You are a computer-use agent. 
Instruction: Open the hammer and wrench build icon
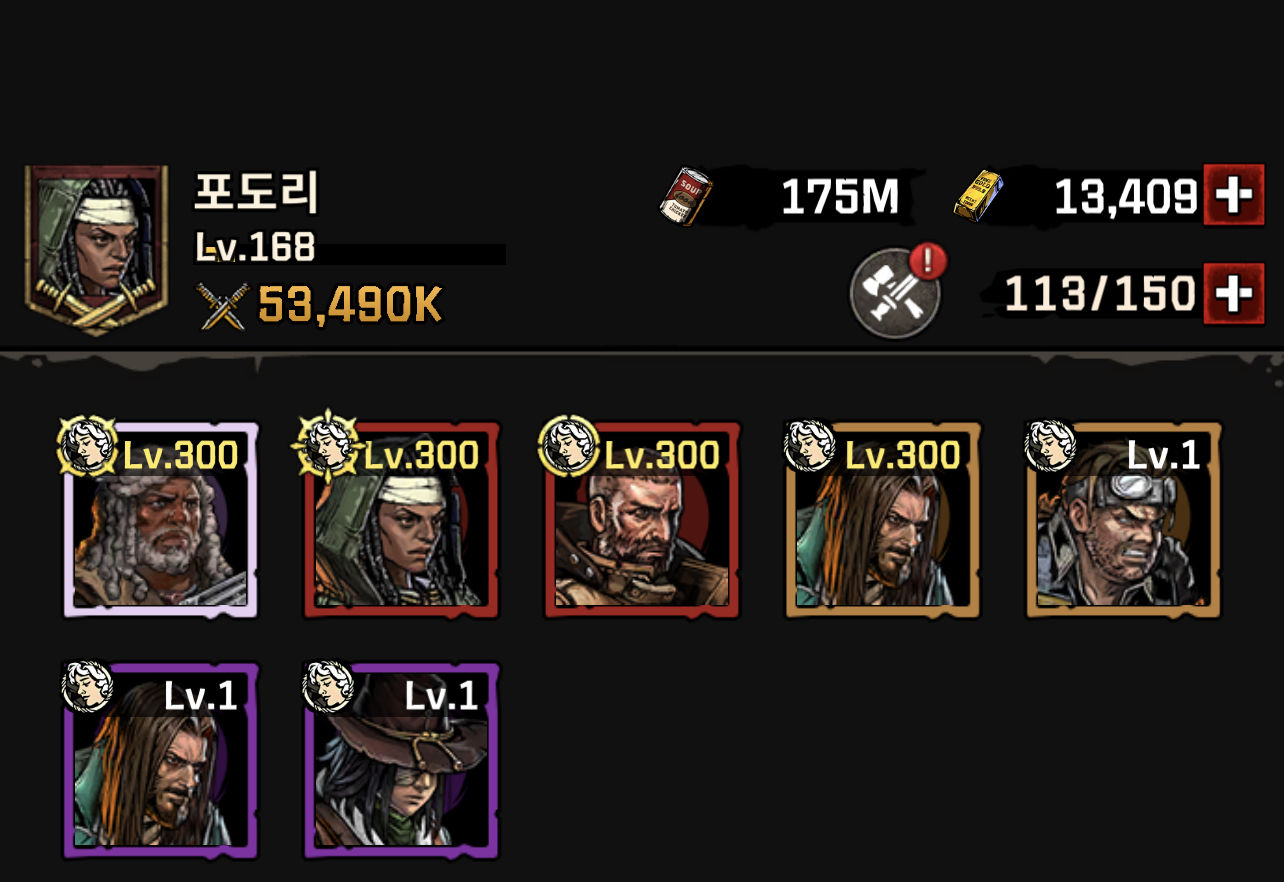tap(895, 294)
